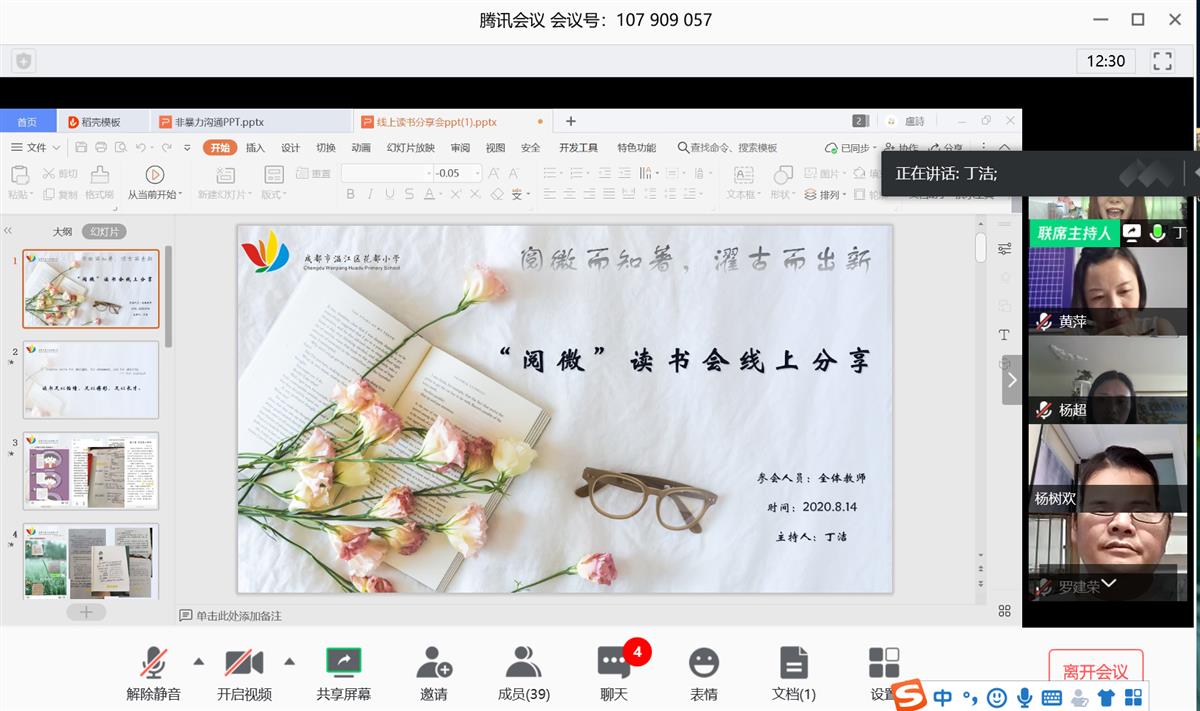
Task: Open the 文档(1) documents panel
Action: pos(793,663)
